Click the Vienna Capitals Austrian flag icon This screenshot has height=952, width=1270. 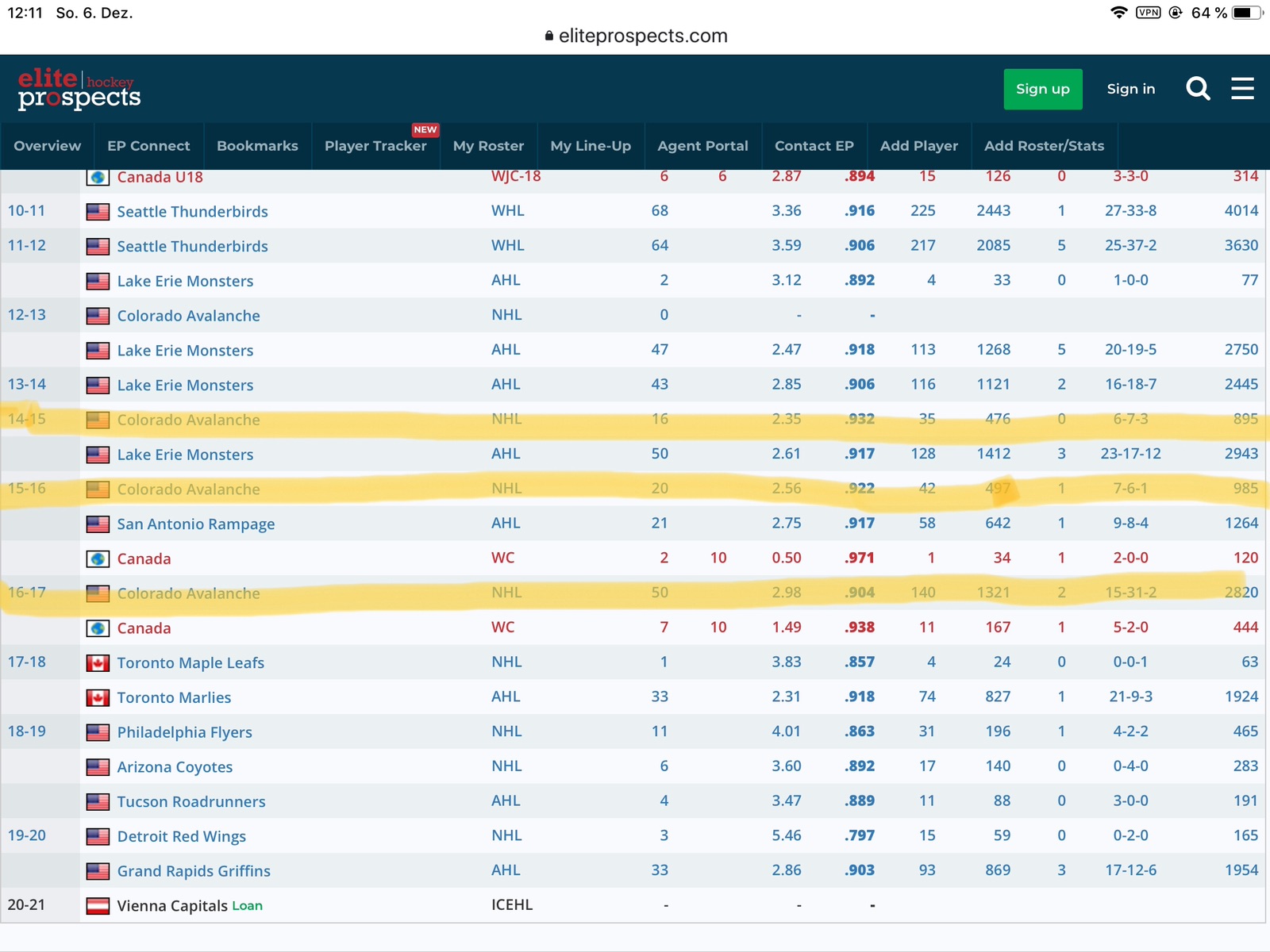(x=98, y=905)
